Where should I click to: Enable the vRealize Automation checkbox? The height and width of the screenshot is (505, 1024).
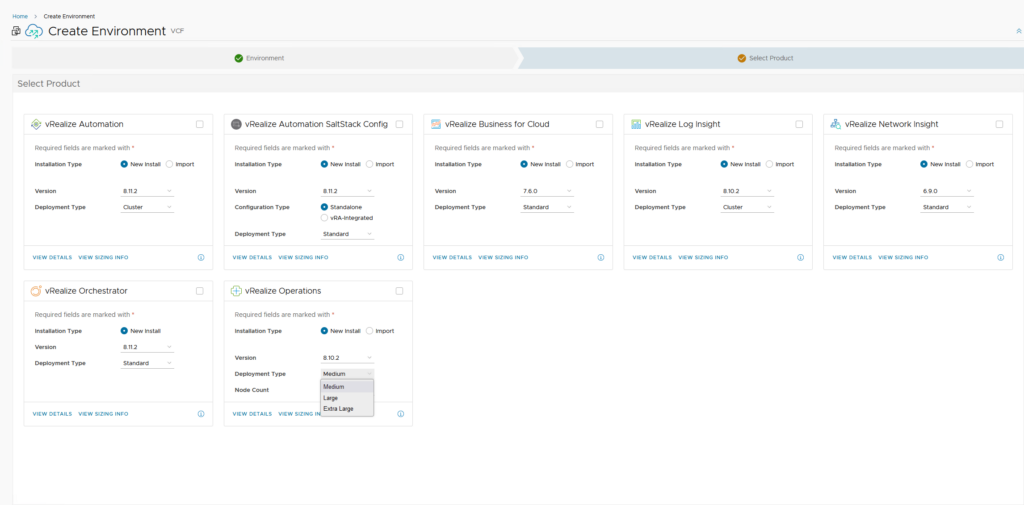click(200, 124)
